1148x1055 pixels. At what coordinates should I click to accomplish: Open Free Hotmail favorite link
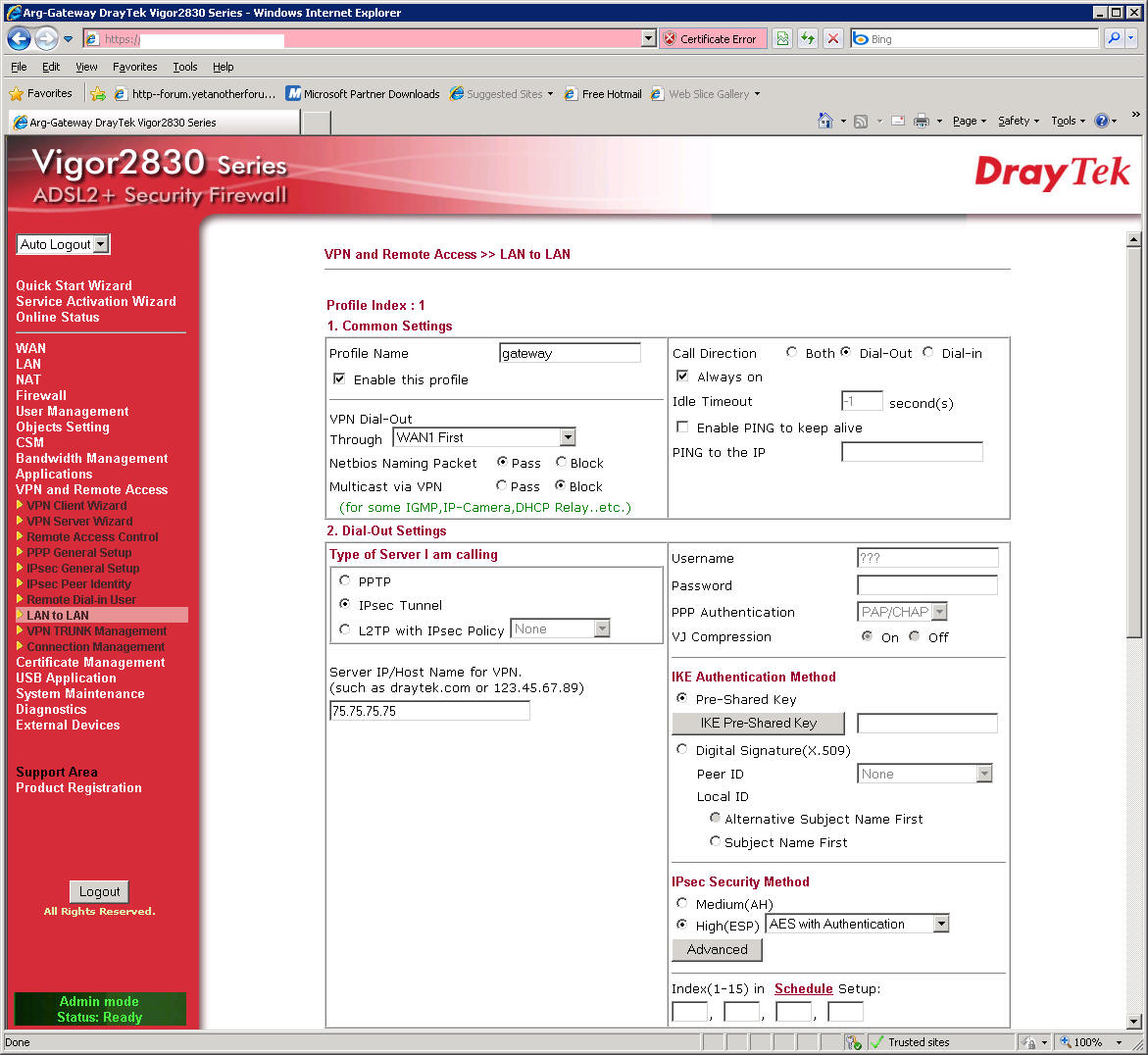(x=603, y=94)
